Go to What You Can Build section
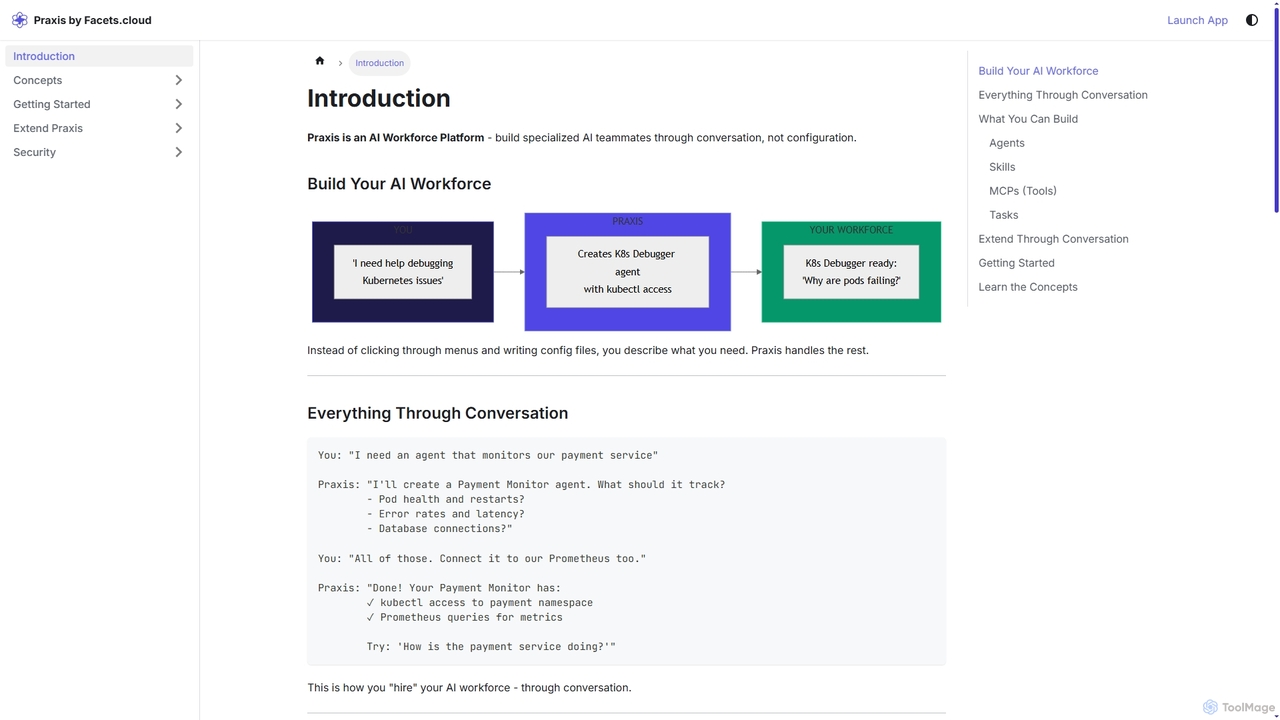The image size is (1280, 720). (1028, 119)
